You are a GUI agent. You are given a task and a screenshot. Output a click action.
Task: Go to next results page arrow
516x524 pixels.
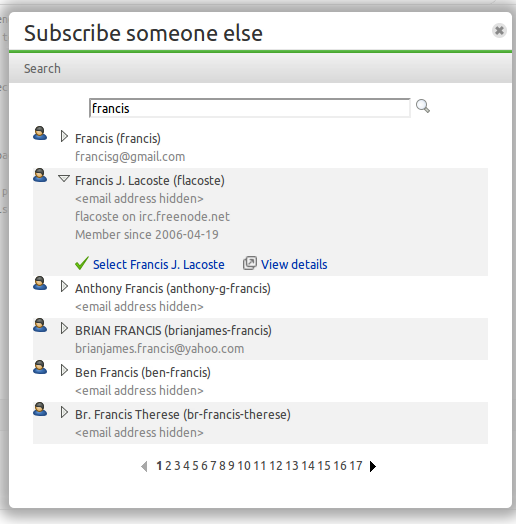click(x=373, y=466)
